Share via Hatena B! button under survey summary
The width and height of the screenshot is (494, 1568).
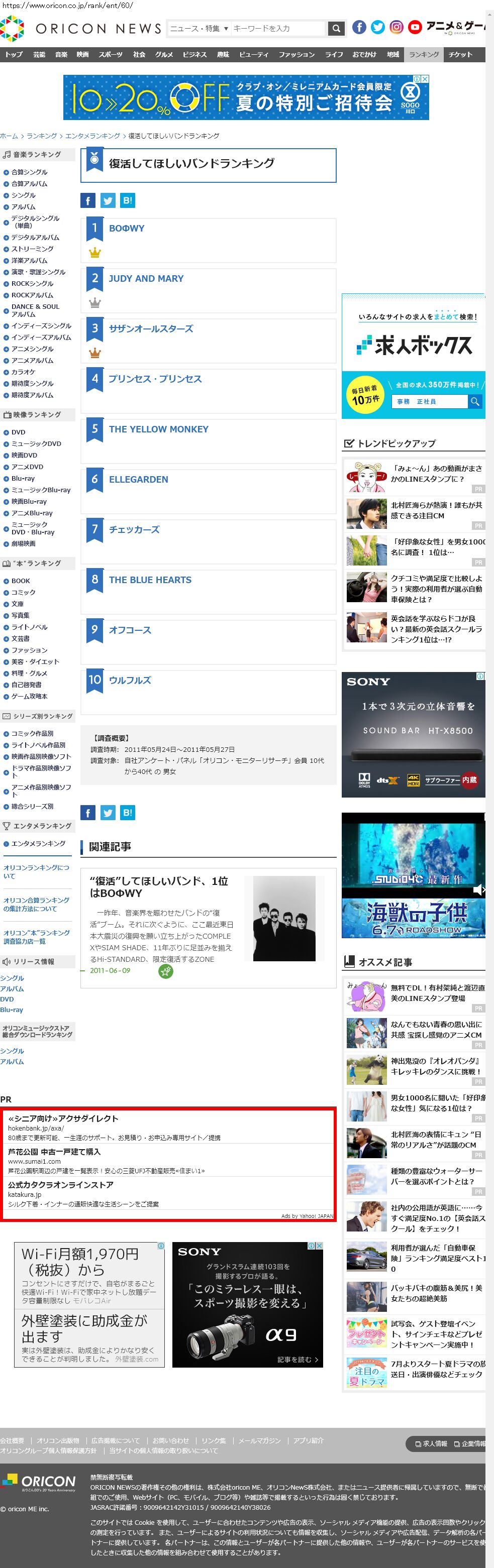[127, 812]
